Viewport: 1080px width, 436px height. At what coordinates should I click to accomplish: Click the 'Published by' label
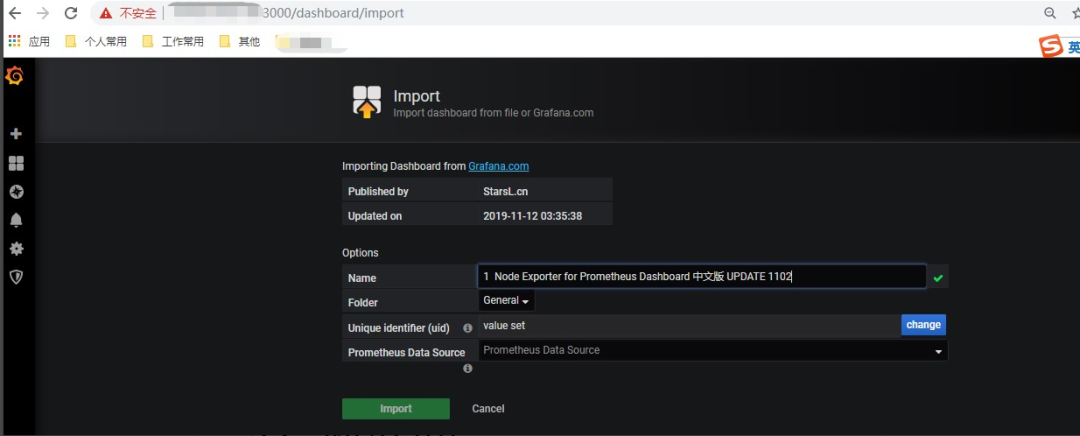pos(378,191)
